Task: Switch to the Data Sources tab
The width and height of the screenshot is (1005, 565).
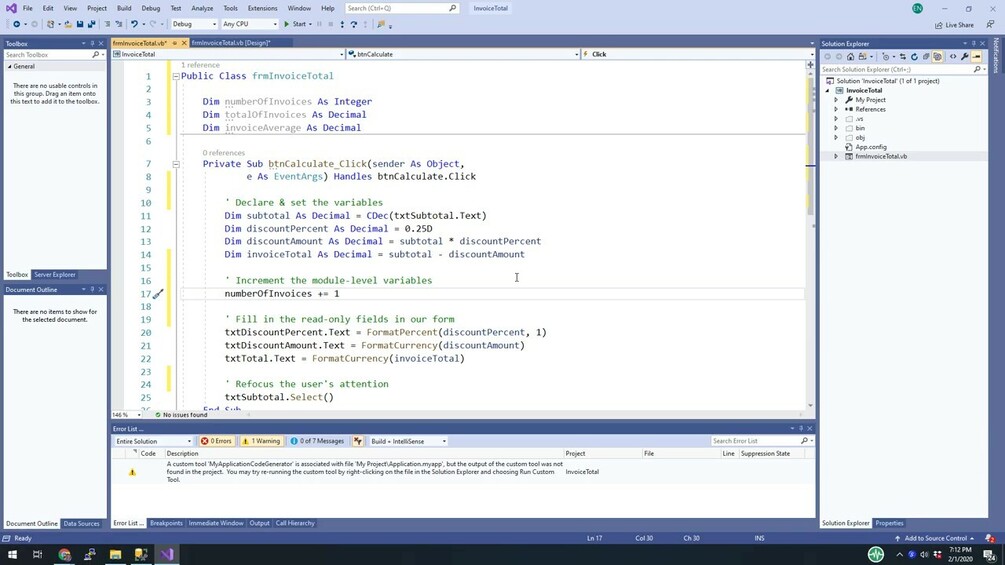Action: point(81,524)
